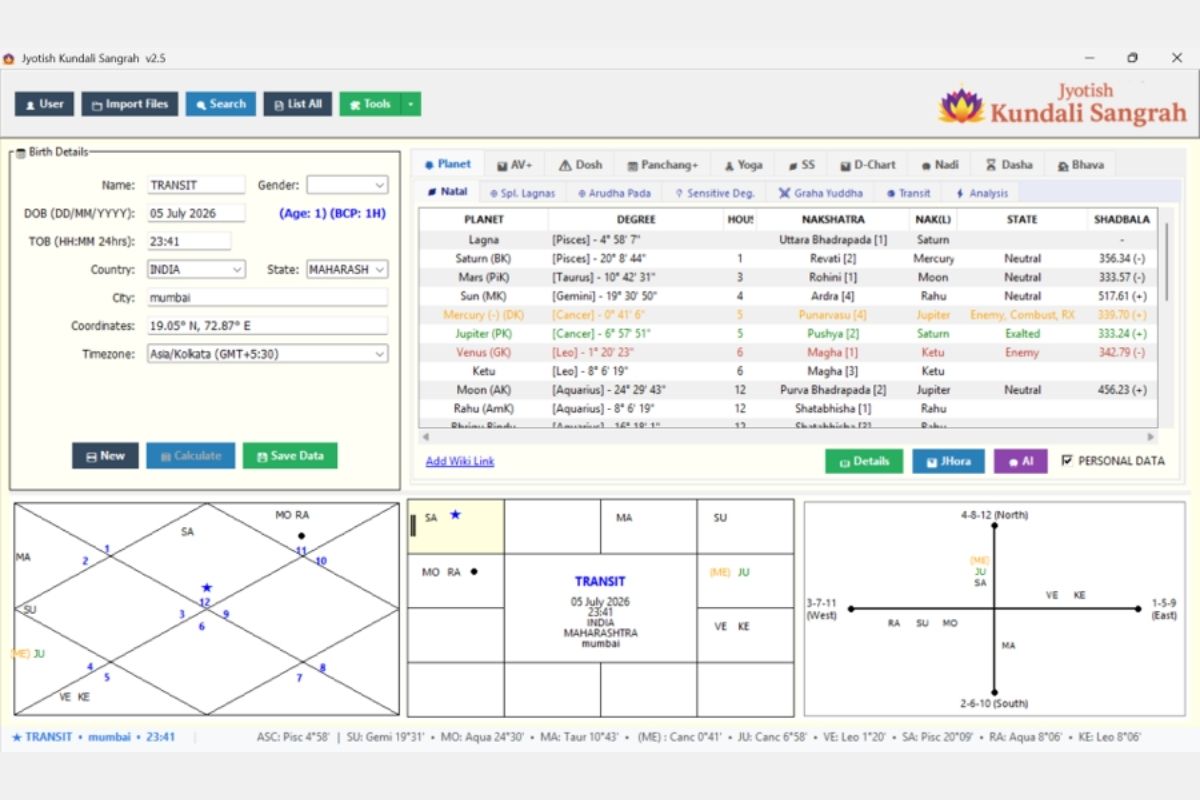Open the Gender dropdown
The height and width of the screenshot is (800, 1200).
pyautogui.click(x=347, y=185)
